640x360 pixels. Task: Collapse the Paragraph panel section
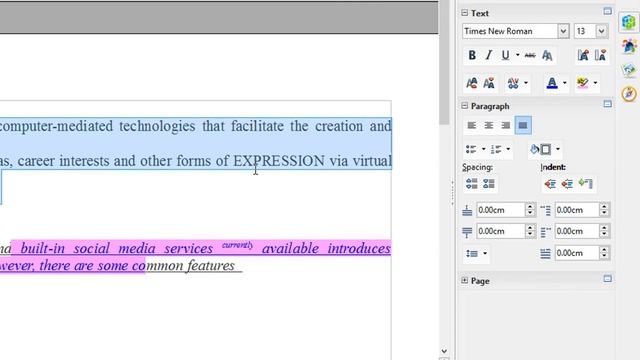click(464, 106)
